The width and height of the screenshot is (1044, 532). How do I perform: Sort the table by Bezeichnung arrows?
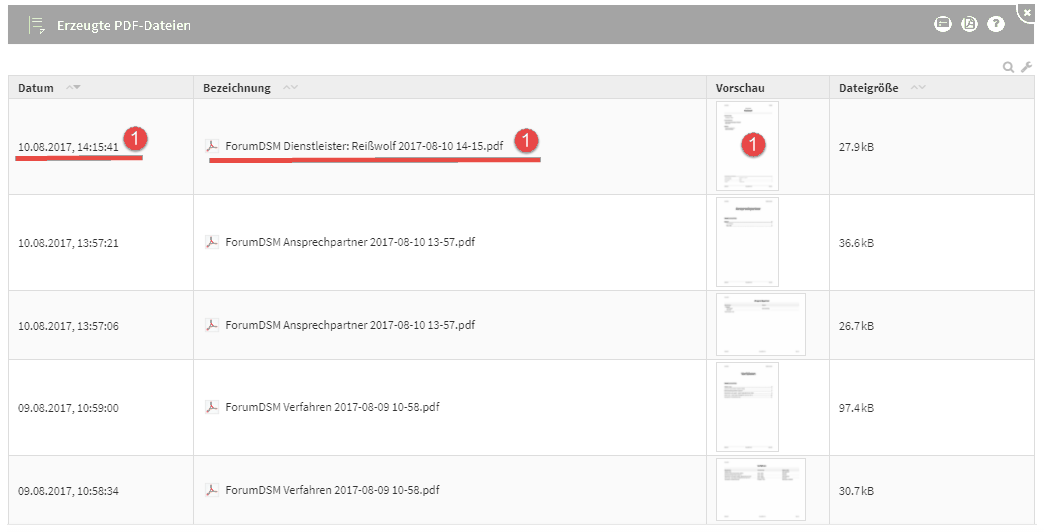tap(290, 87)
